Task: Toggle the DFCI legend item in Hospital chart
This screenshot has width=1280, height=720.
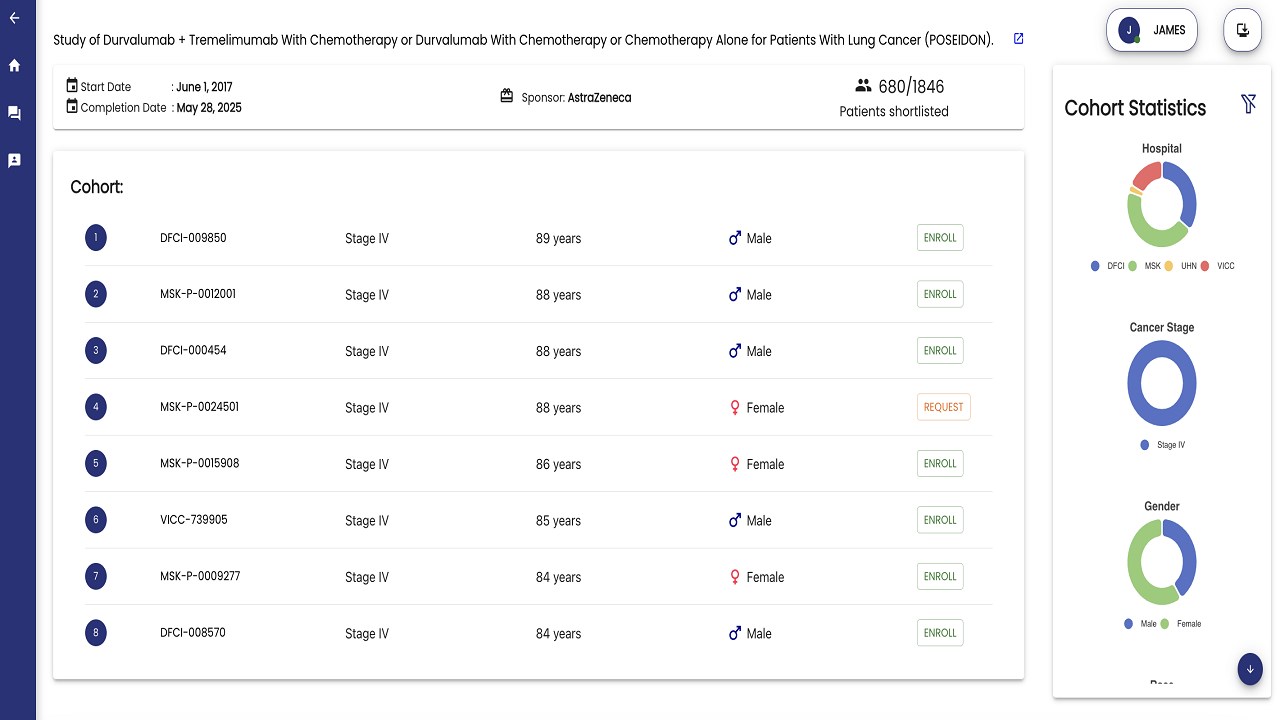Action: (x=1108, y=266)
